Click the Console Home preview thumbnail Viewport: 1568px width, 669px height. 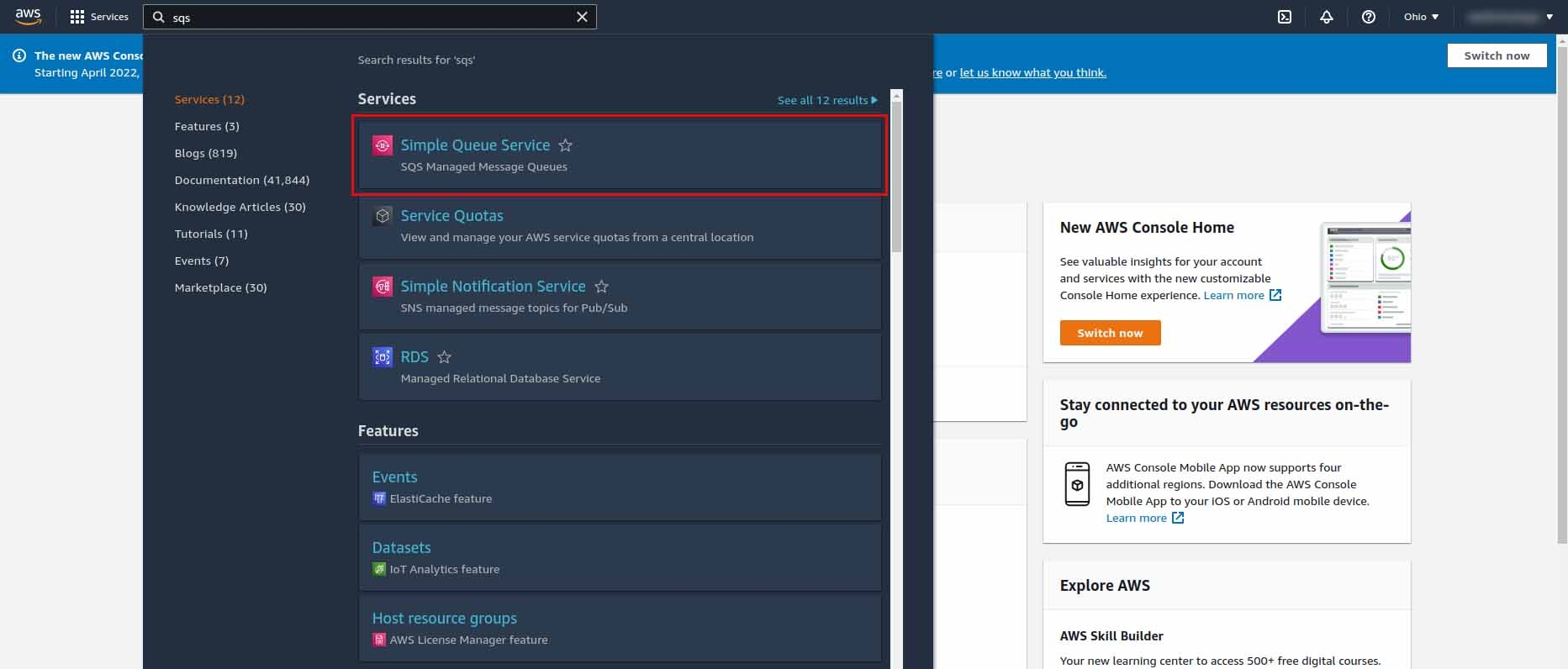pyautogui.click(x=1365, y=278)
